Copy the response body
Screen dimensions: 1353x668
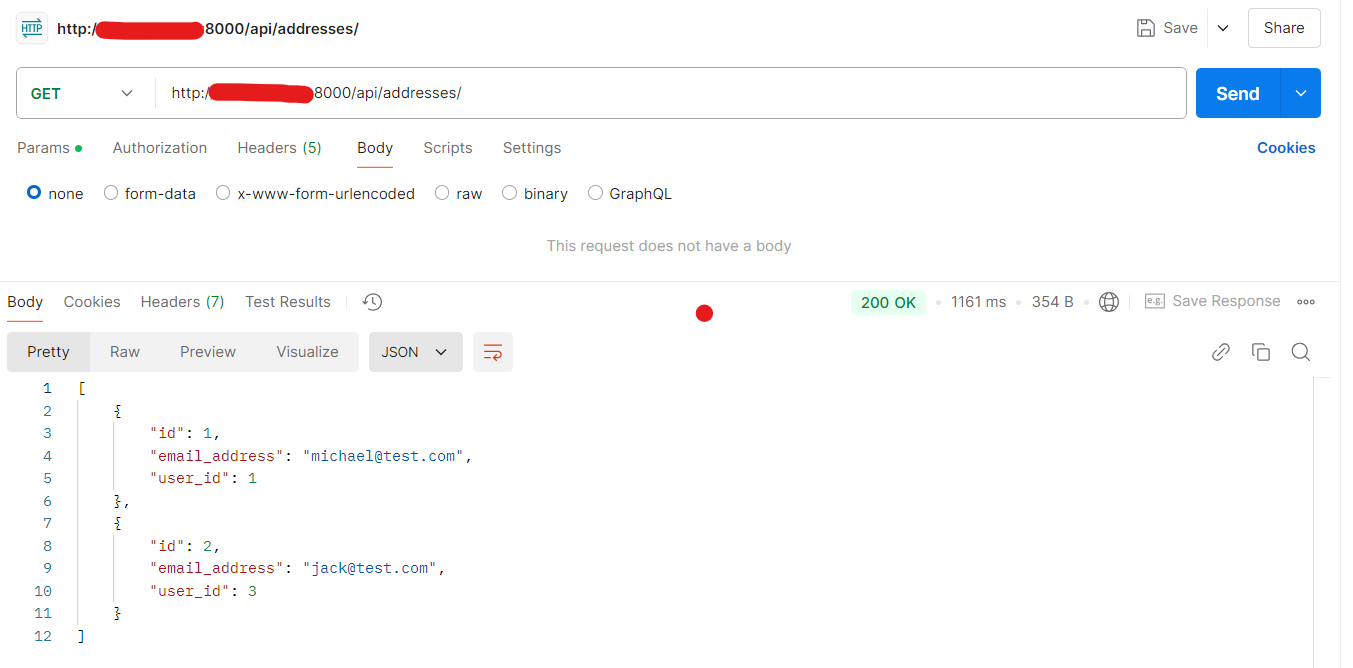click(1261, 352)
